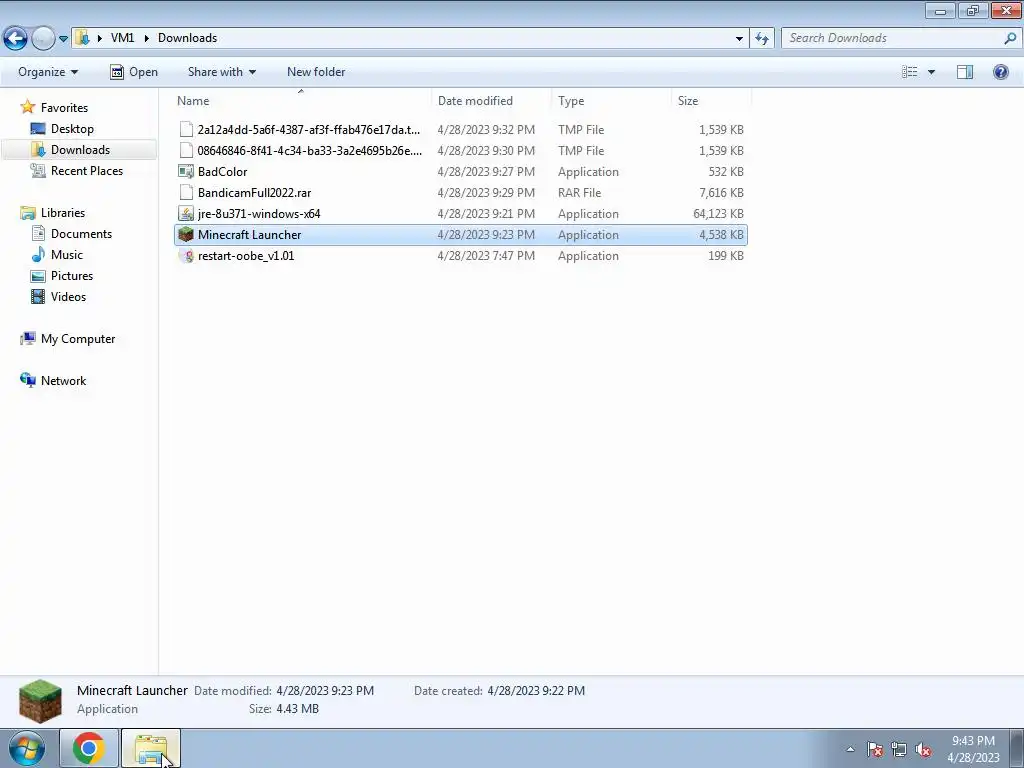Click the Back navigation arrow button

pyautogui.click(x=16, y=38)
